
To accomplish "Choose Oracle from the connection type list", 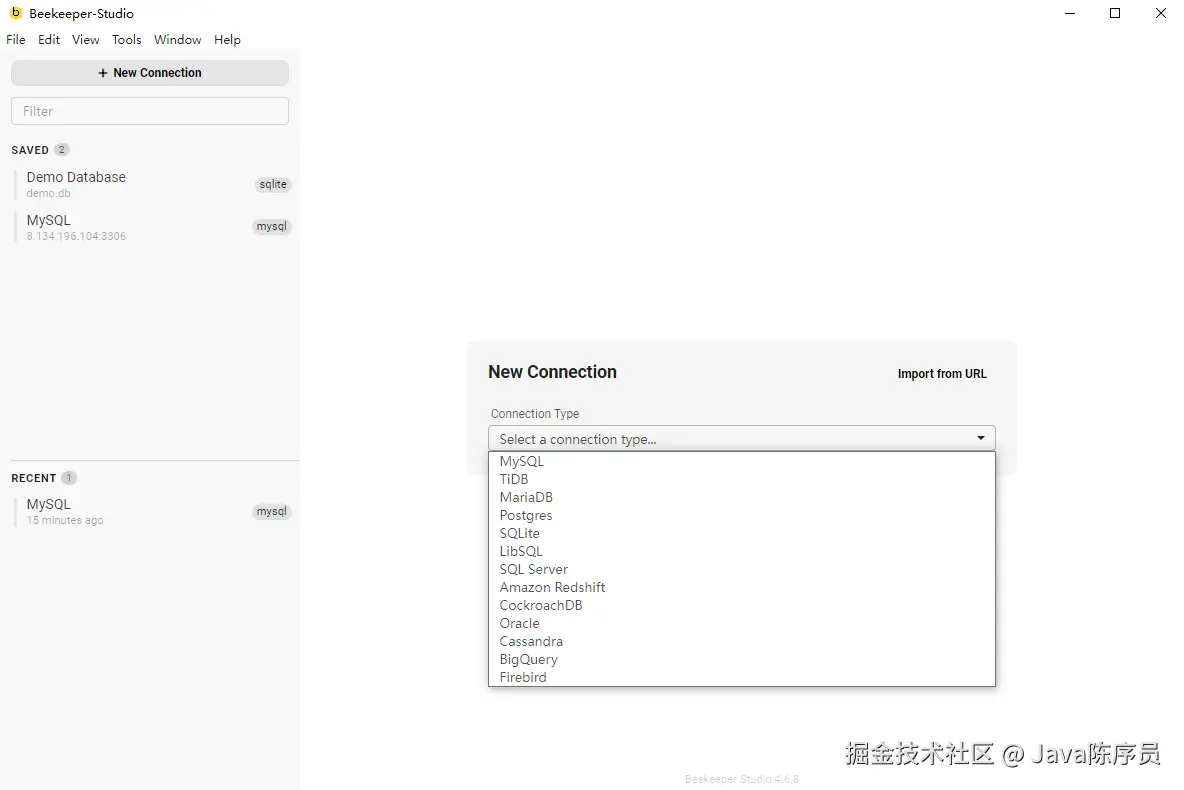I will point(742,624).
